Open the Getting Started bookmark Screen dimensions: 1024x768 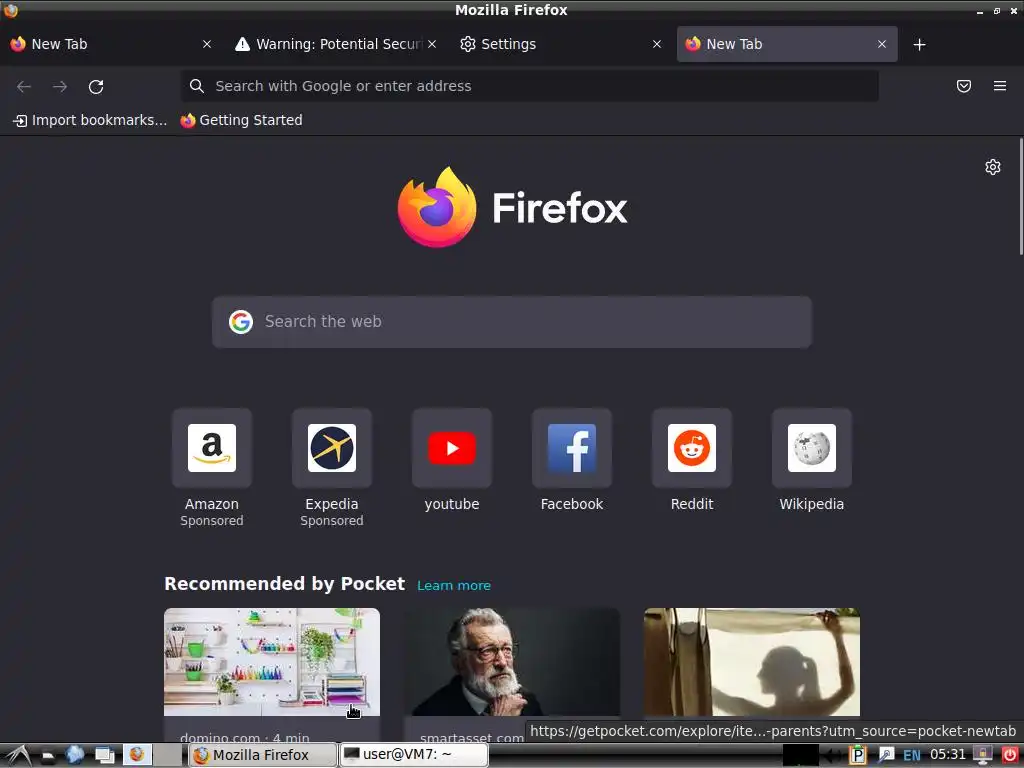[x=242, y=120]
